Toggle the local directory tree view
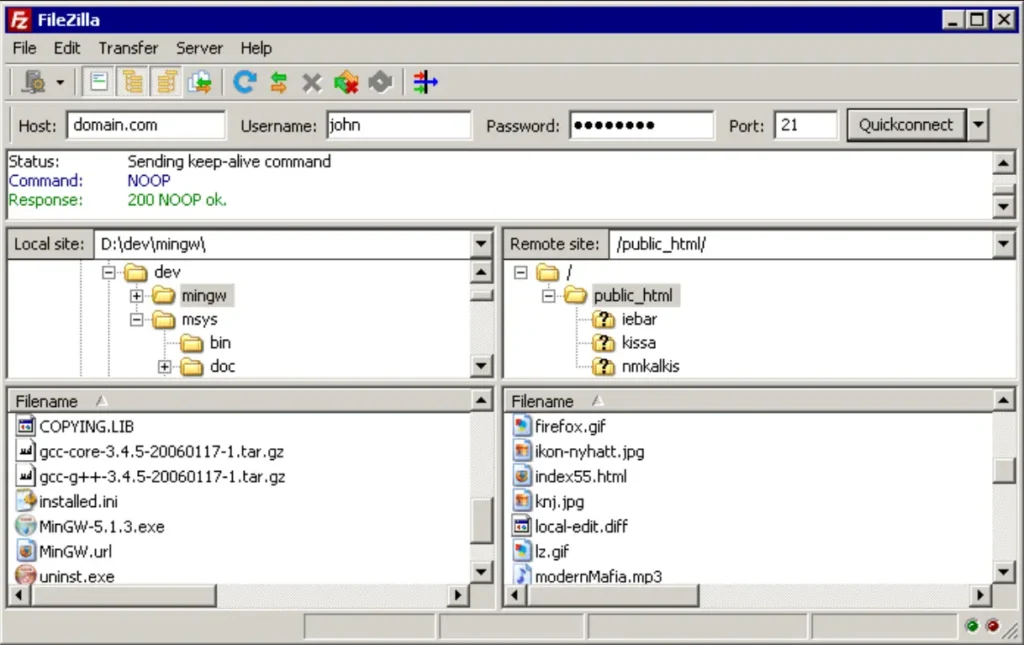The height and width of the screenshot is (645, 1024). pyautogui.click(x=133, y=81)
